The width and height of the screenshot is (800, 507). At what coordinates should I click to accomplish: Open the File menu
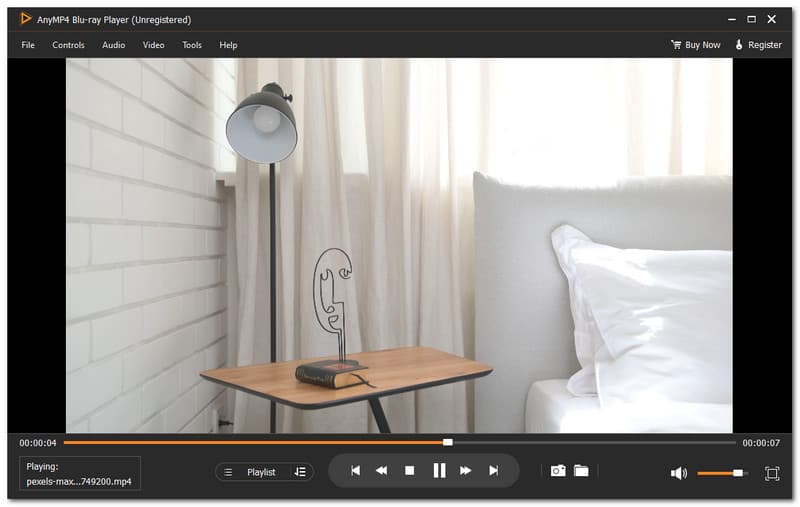28,45
